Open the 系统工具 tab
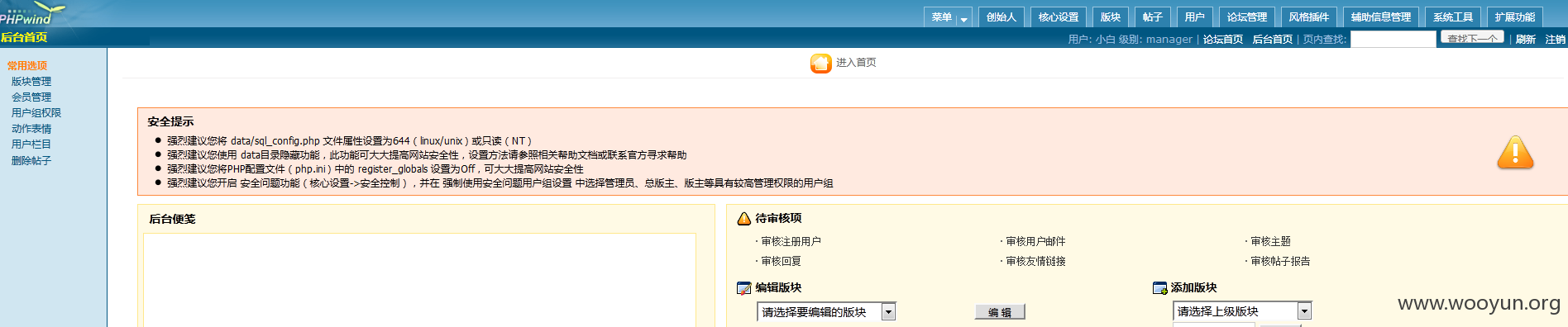 click(1453, 17)
